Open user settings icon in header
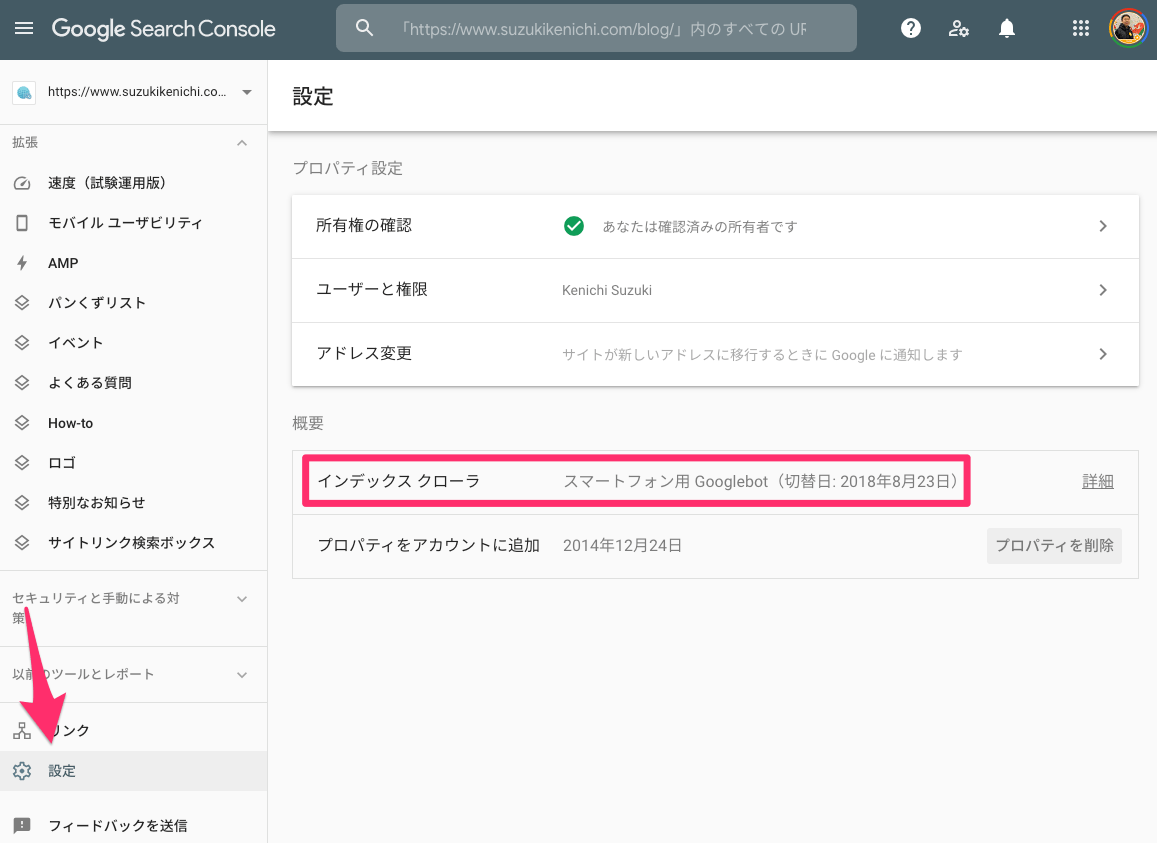The width and height of the screenshot is (1157, 843). tap(958, 29)
